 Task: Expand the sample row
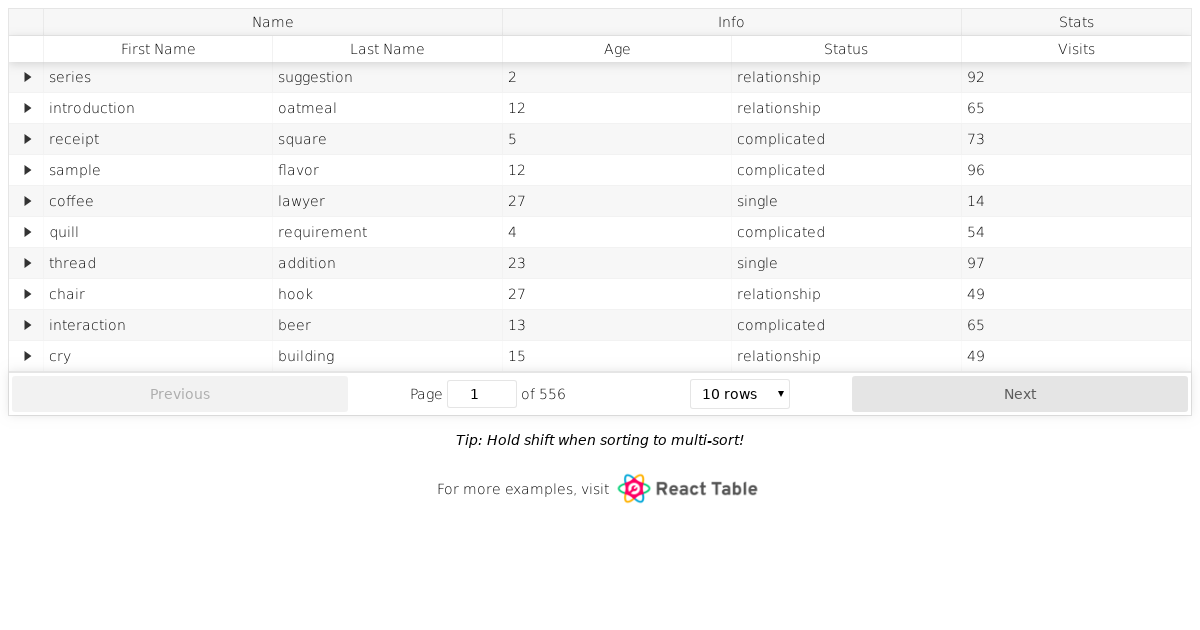point(27,170)
